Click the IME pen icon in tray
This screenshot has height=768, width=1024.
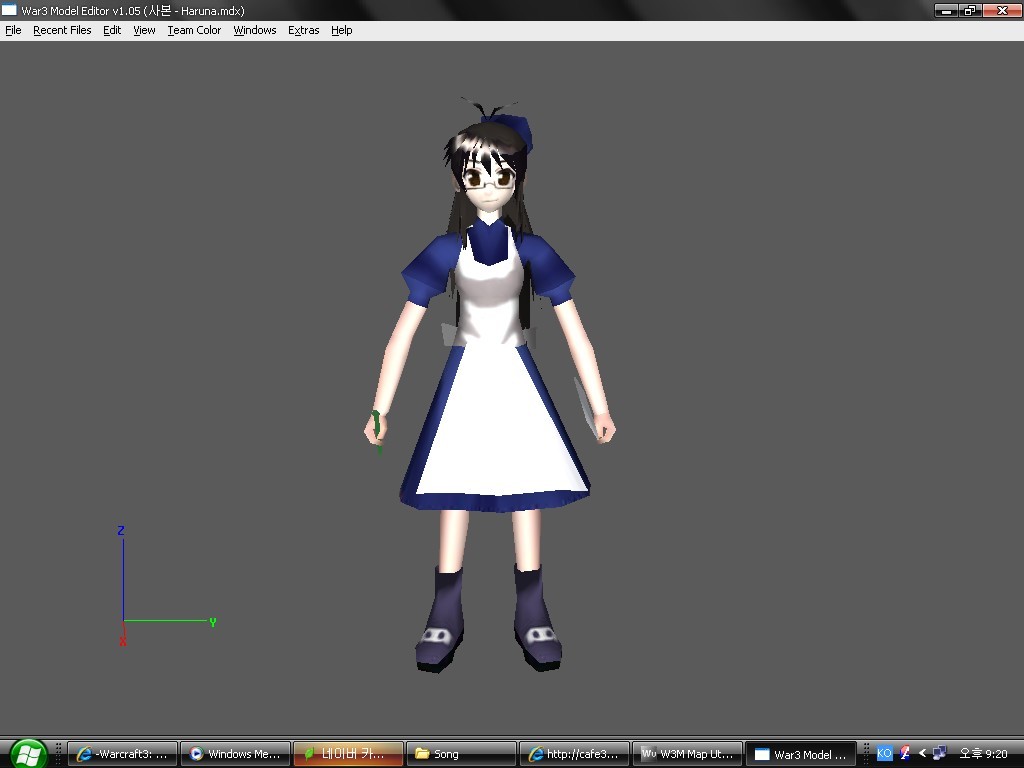tap(904, 753)
